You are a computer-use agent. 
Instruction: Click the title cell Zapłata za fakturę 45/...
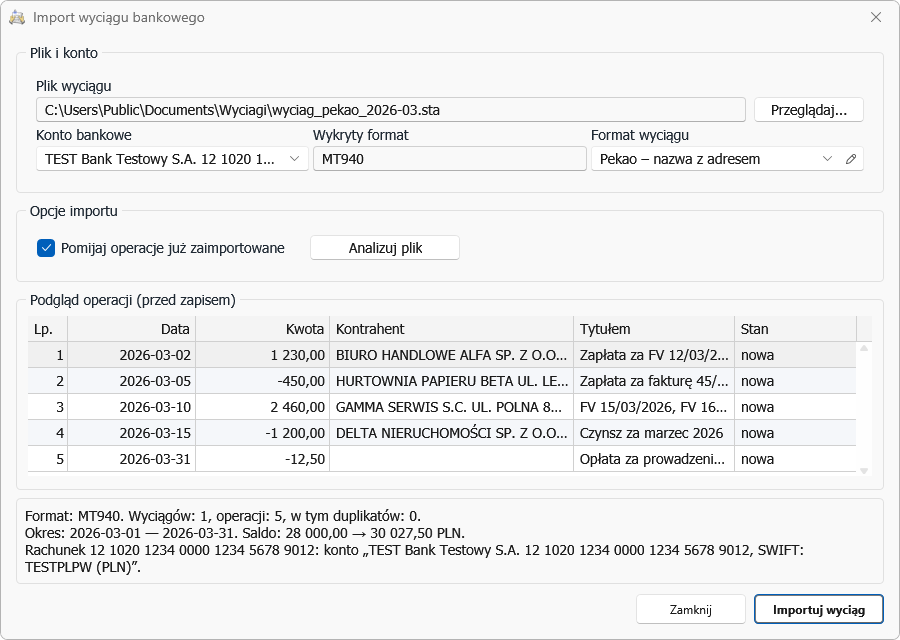(x=654, y=381)
